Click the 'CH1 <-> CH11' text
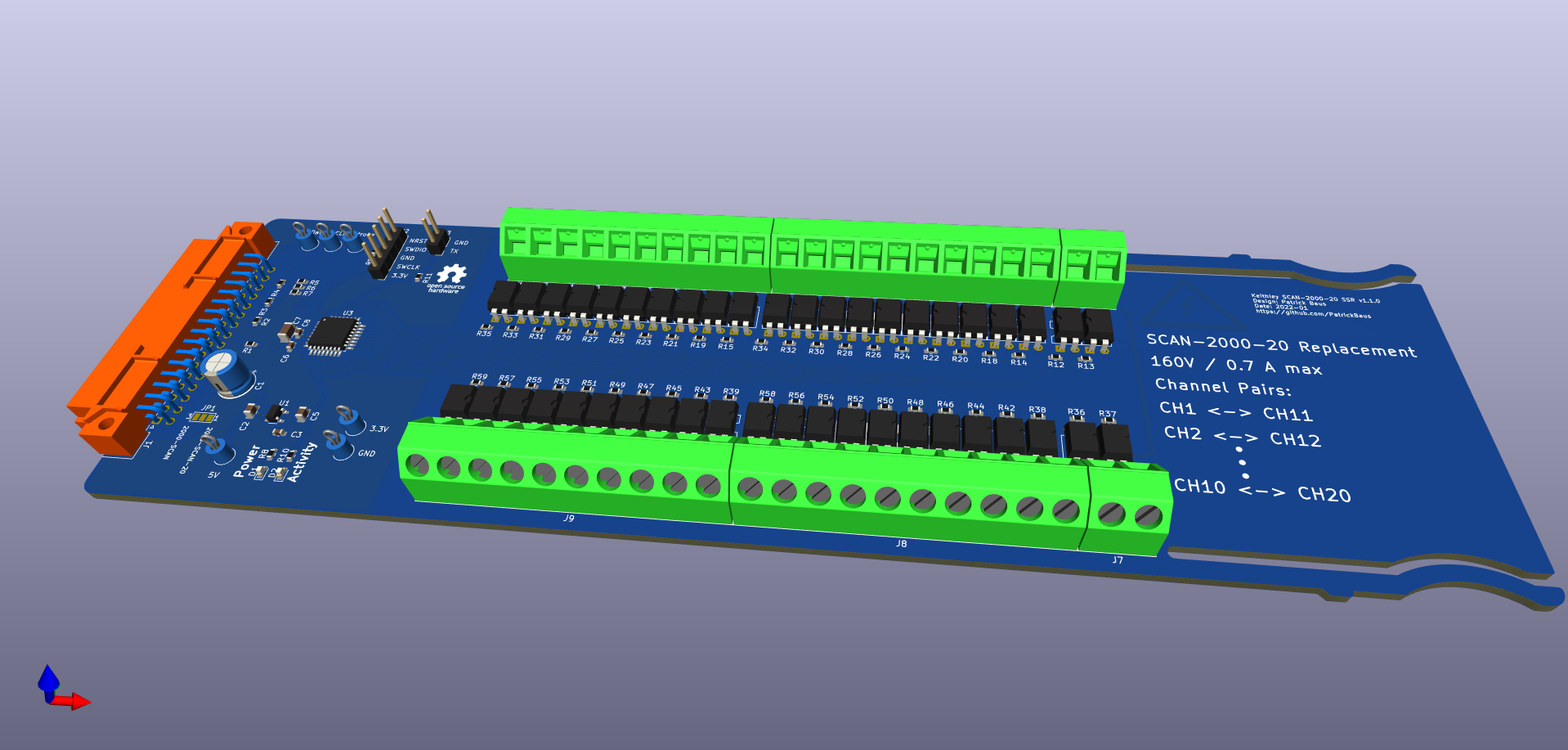 click(1236, 411)
